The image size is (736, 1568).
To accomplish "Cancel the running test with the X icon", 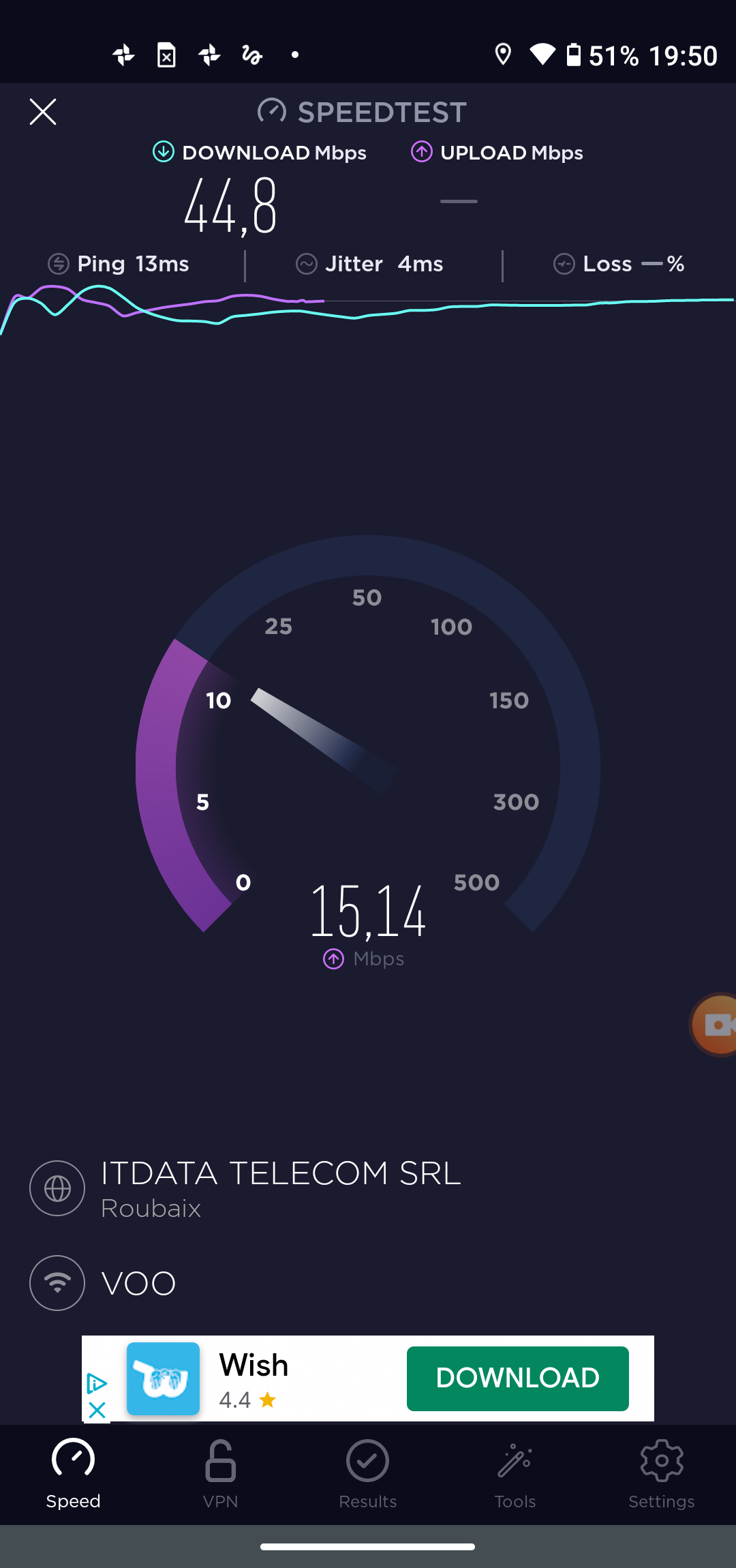I will (43, 112).
